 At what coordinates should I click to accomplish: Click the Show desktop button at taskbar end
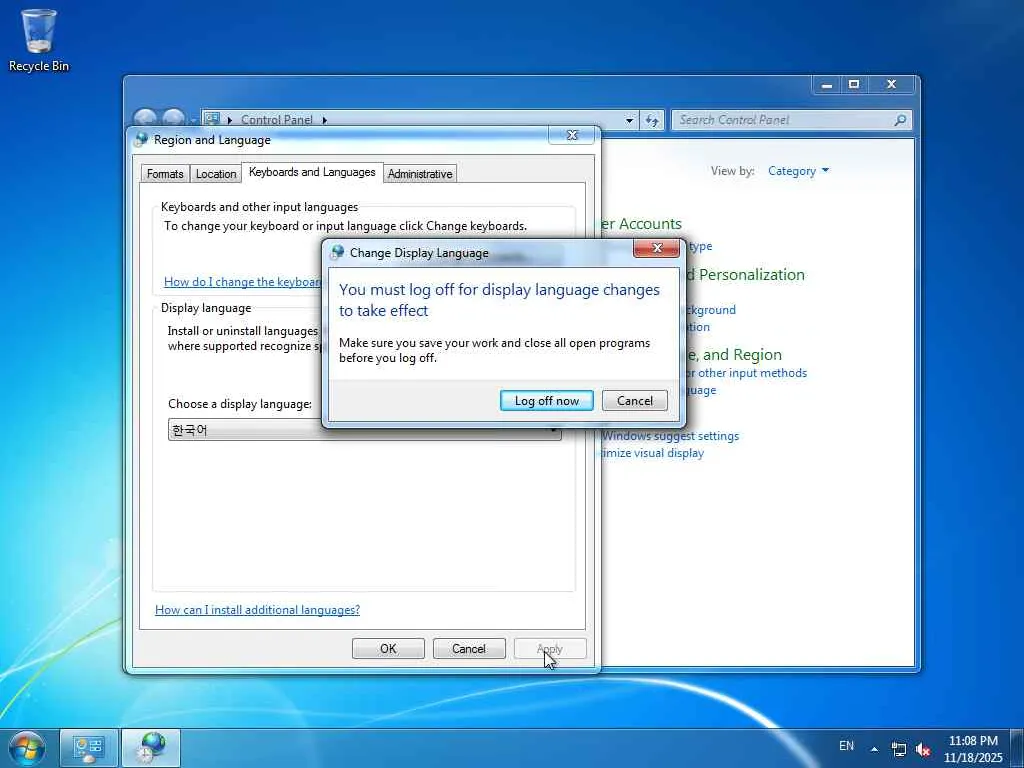click(1017, 748)
